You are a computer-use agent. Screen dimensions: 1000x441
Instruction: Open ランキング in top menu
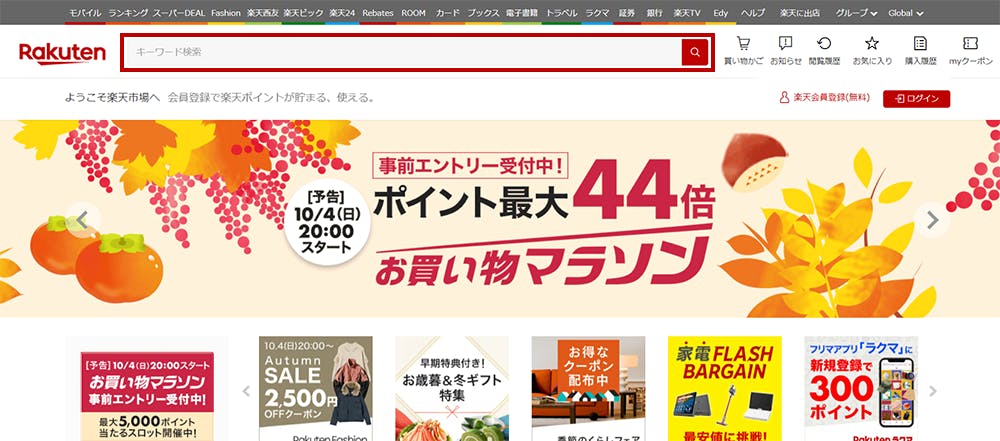128,13
